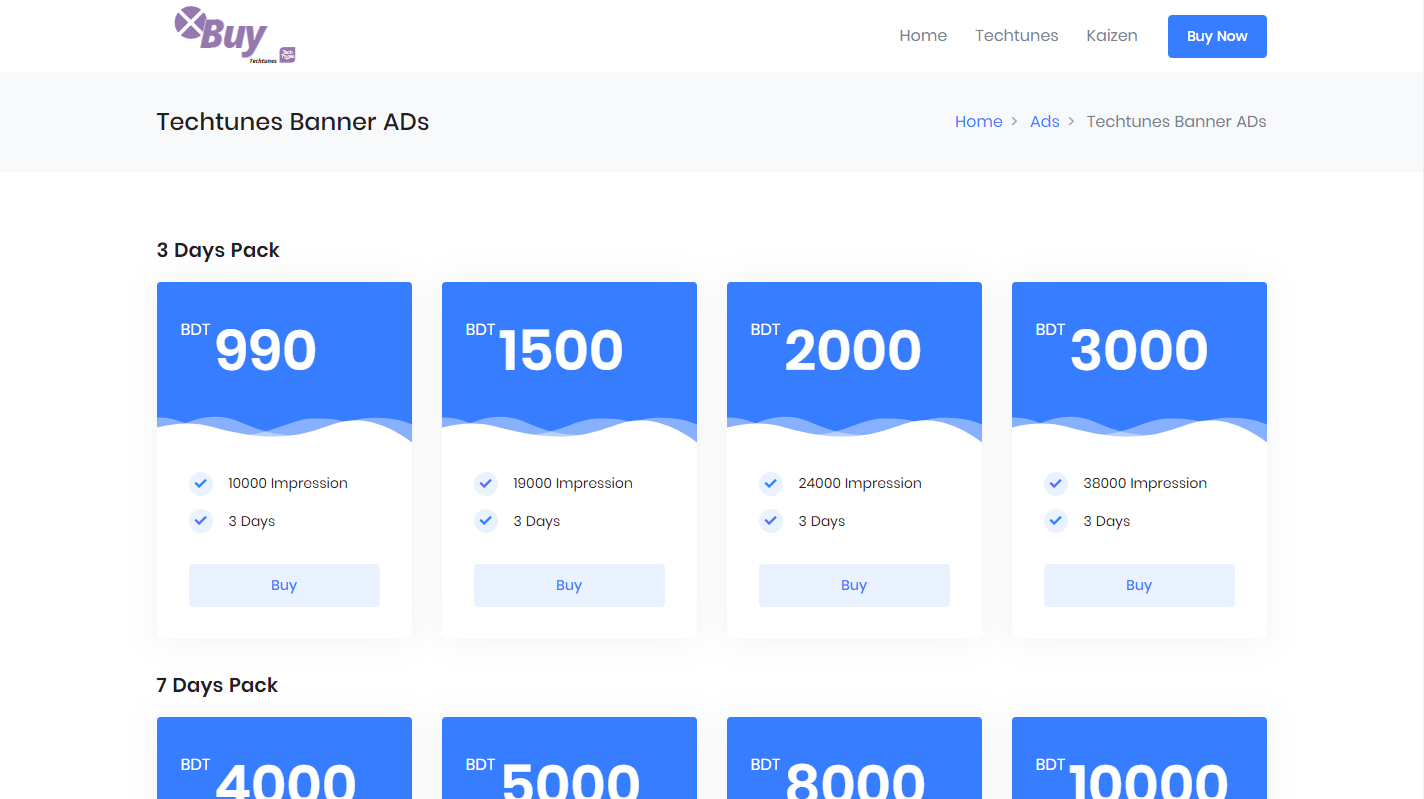Open Techtunes in the top navigation
This screenshot has height=799, width=1424.
tap(1017, 36)
